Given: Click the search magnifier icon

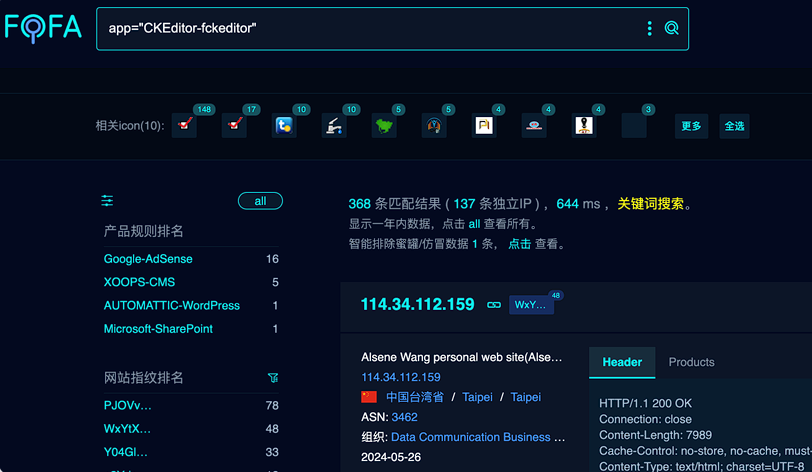Looking at the screenshot, I should [x=672, y=29].
